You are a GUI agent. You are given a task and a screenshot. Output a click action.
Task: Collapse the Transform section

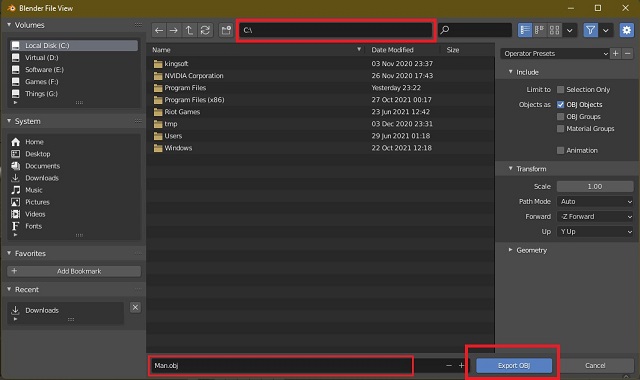510,169
